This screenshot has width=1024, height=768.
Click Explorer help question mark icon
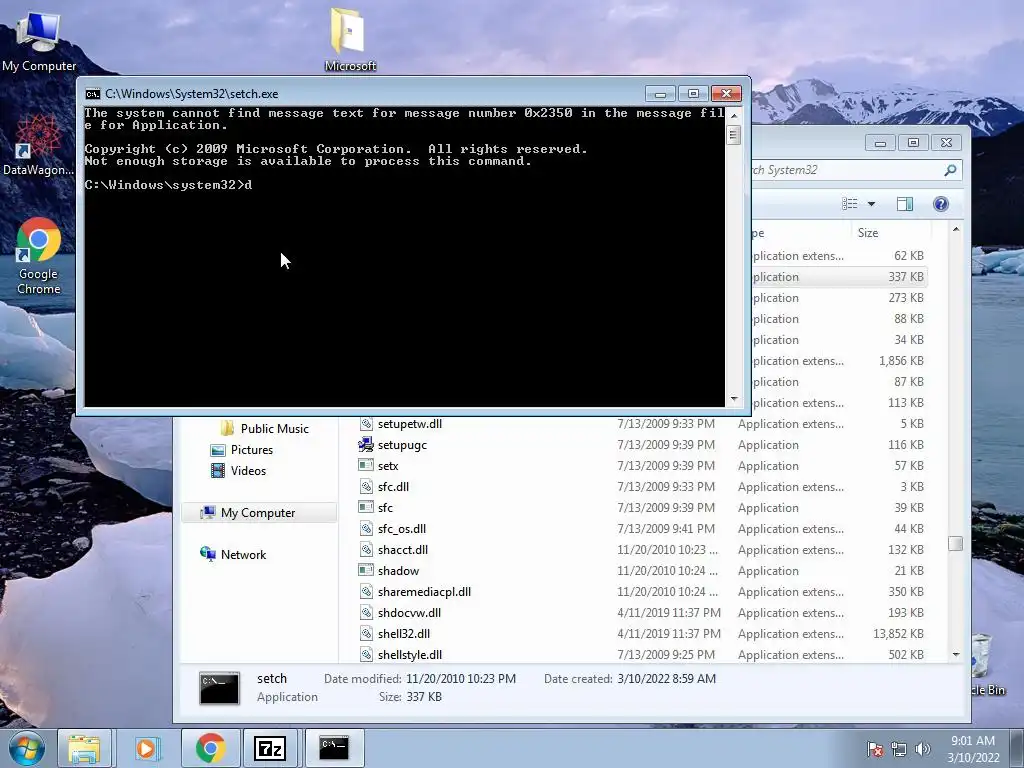click(940, 204)
